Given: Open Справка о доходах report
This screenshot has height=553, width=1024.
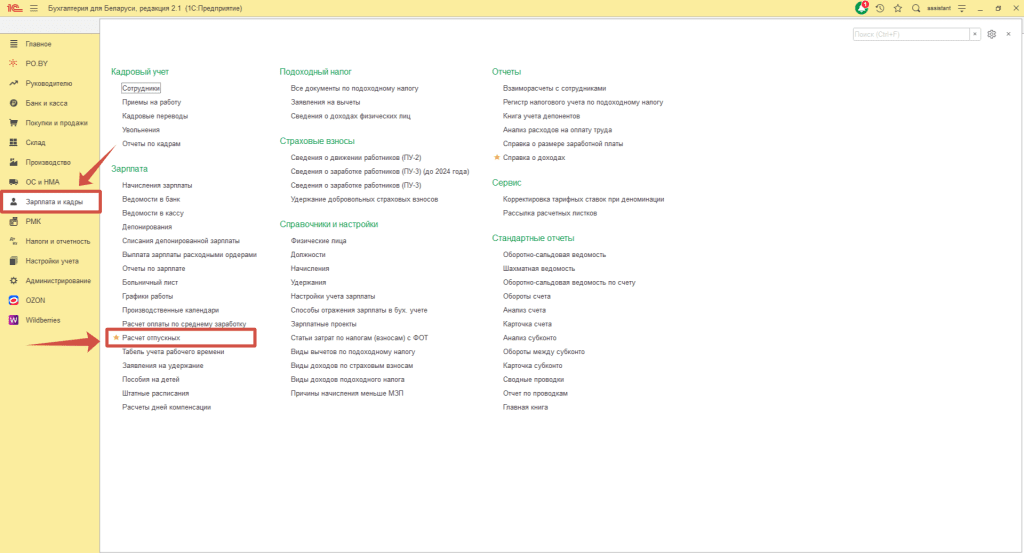Looking at the screenshot, I should tap(534, 157).
